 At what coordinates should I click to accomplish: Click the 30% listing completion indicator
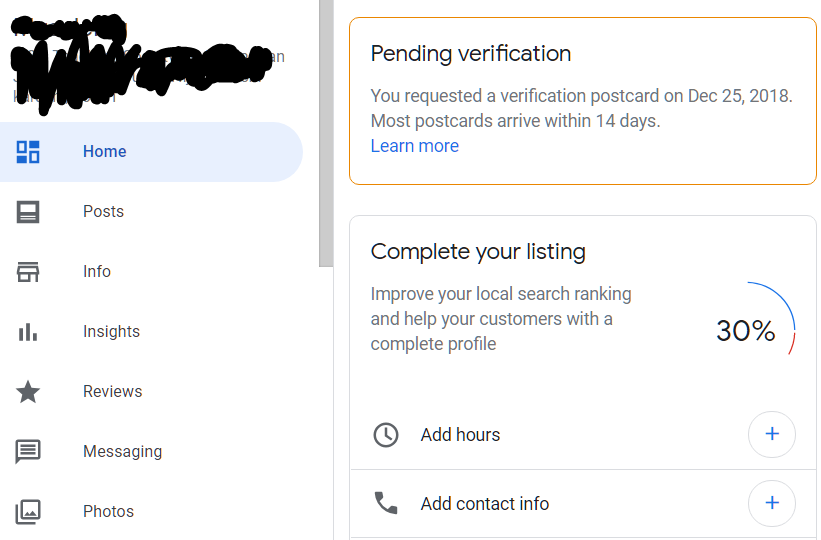point(747,331)
